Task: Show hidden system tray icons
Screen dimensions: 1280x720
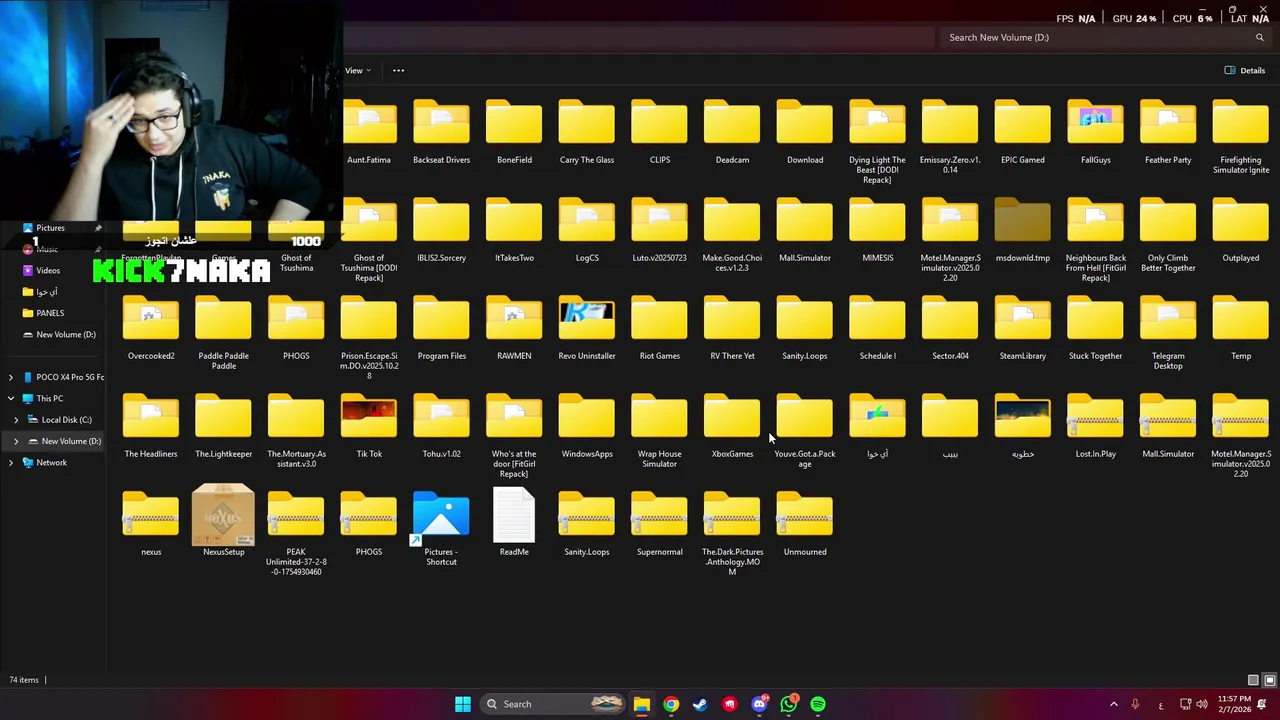Action: 1113,704
